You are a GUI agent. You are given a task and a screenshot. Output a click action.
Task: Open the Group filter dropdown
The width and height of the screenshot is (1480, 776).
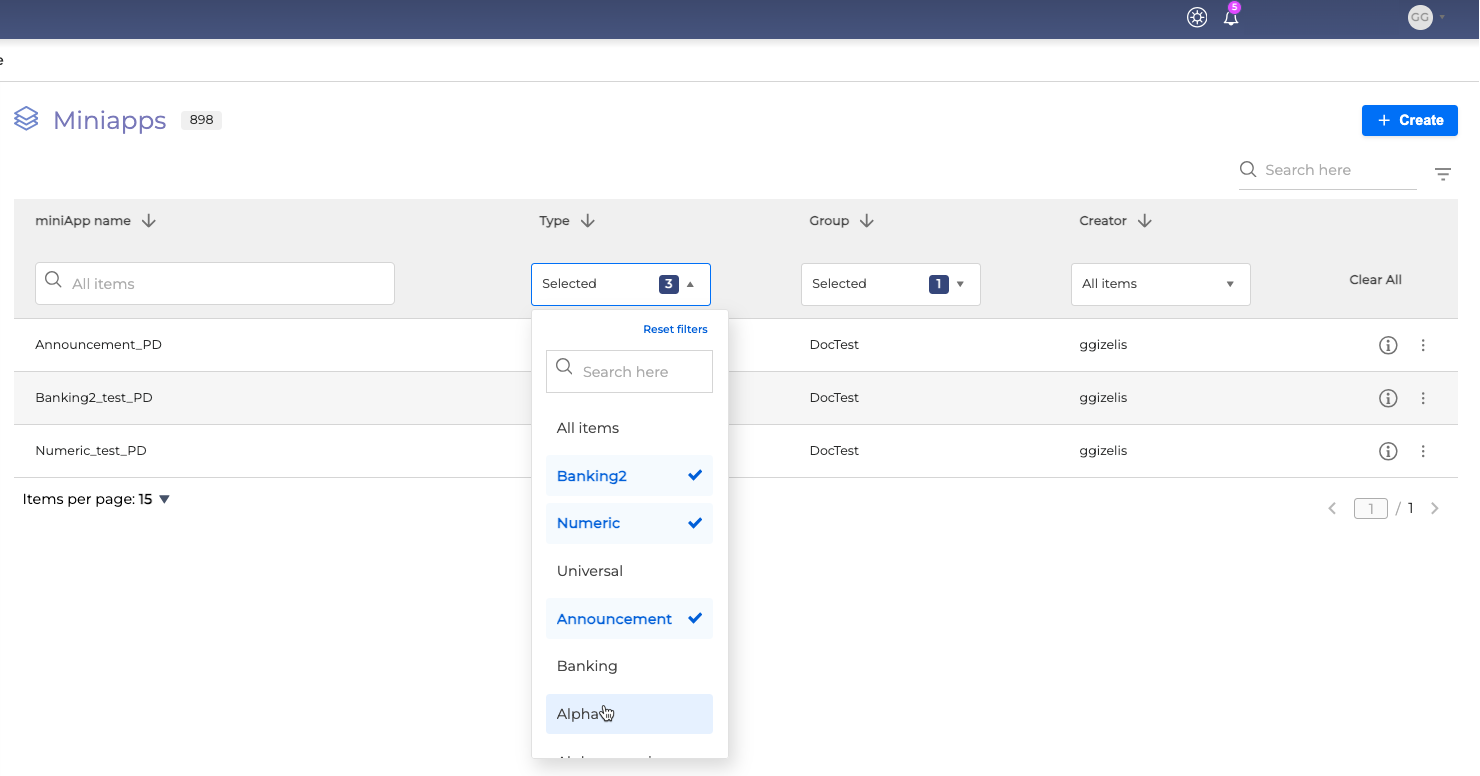pyautogui.click(x=890, y=284)
